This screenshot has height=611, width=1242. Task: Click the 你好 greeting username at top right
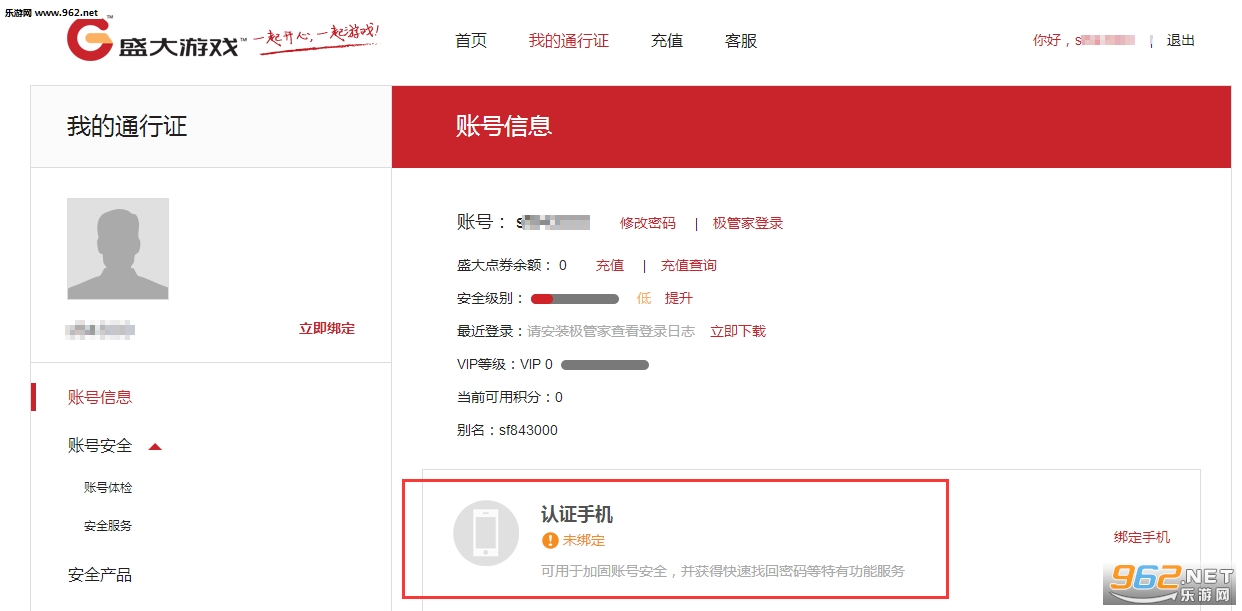[x=1084, y=40]
